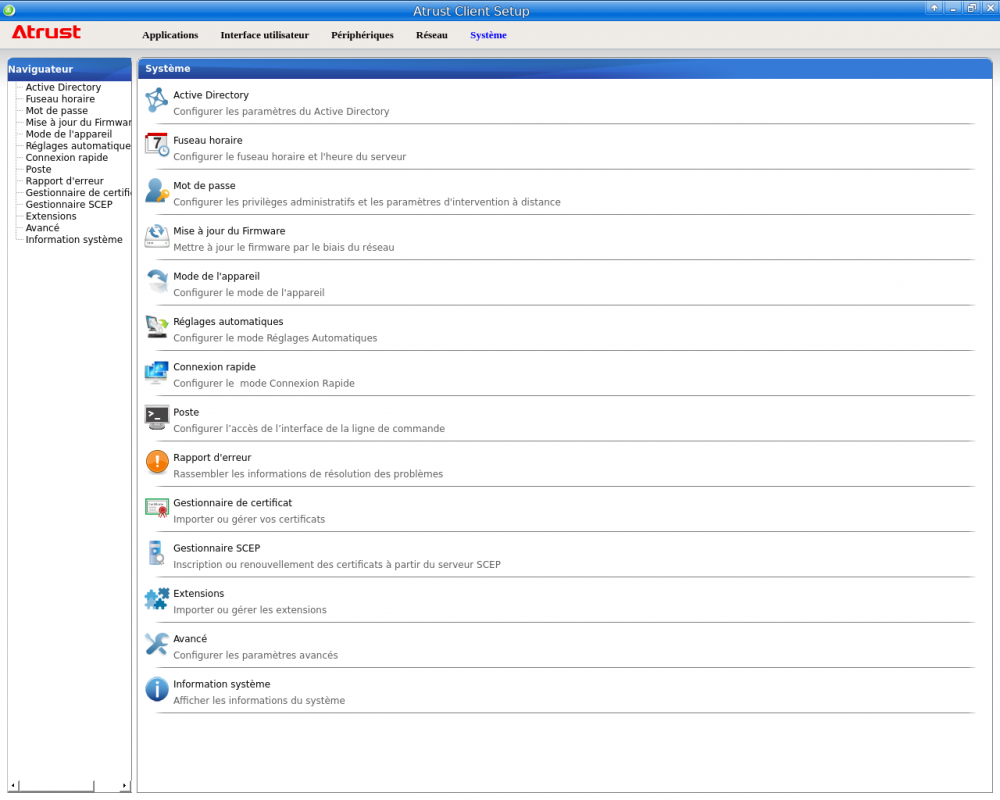The image size is (1000, 800).
Task: Select Interface utilisateur in the top menu
Action: 264,35
